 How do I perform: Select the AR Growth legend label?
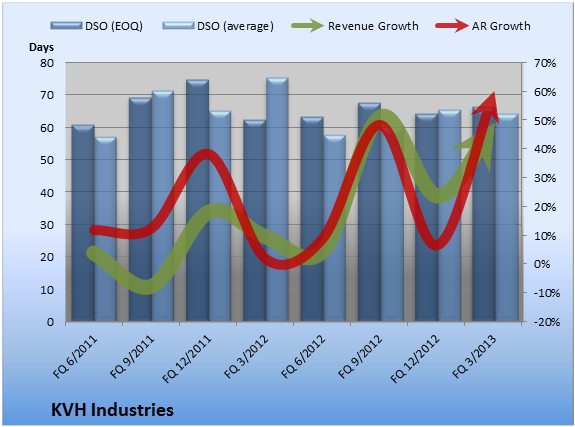tap(501, 26)
